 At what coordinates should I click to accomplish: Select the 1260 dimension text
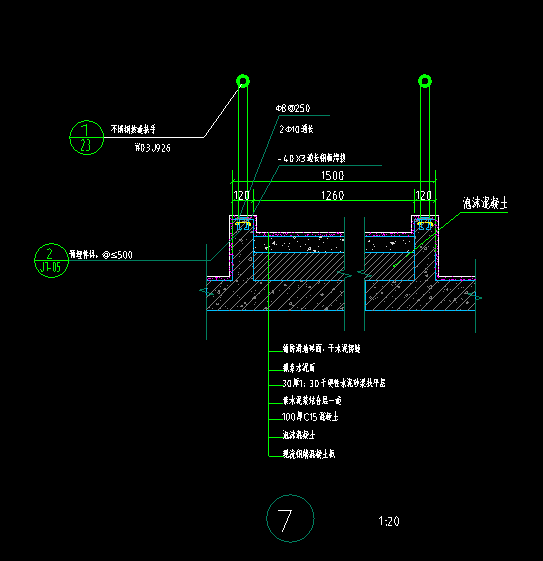pos(332,195)
